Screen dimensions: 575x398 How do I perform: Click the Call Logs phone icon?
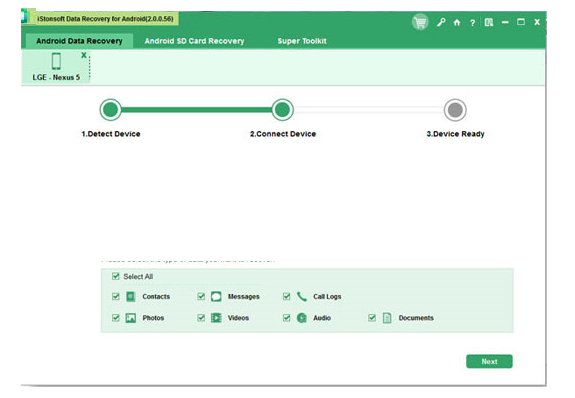point(301,296)
